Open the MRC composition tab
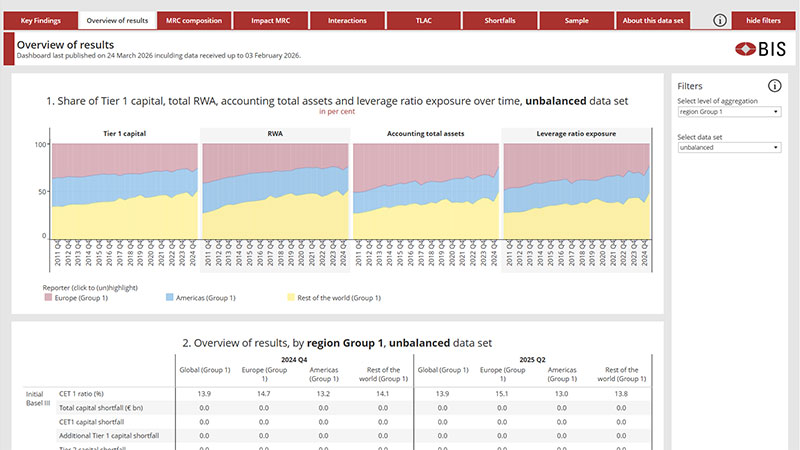 (x=194, y=20)
